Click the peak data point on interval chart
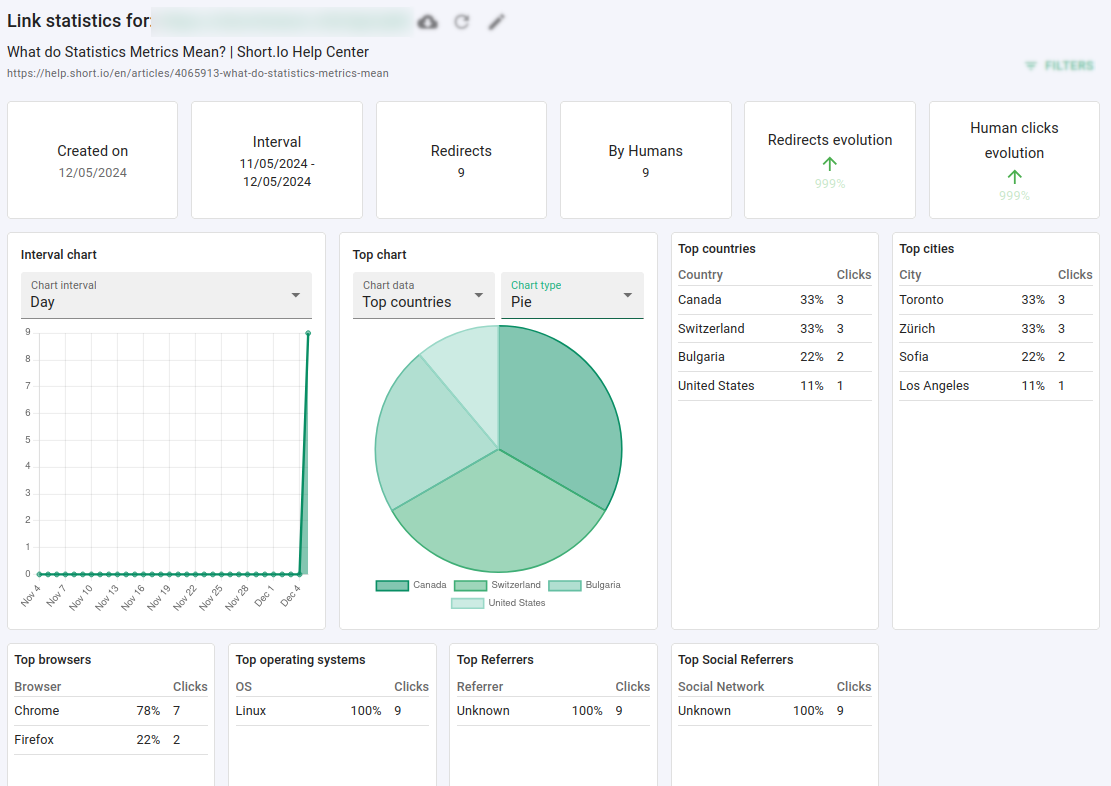1111x786 pixels. point(308,333)
